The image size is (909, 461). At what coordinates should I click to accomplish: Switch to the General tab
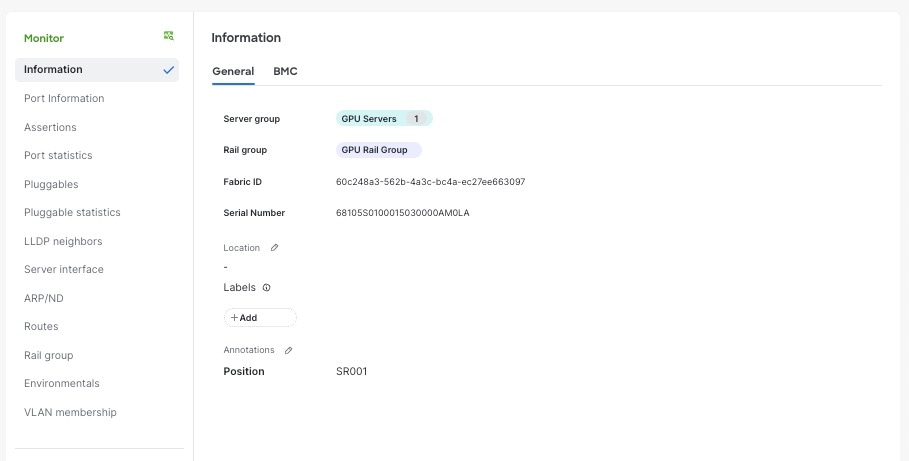233,71
